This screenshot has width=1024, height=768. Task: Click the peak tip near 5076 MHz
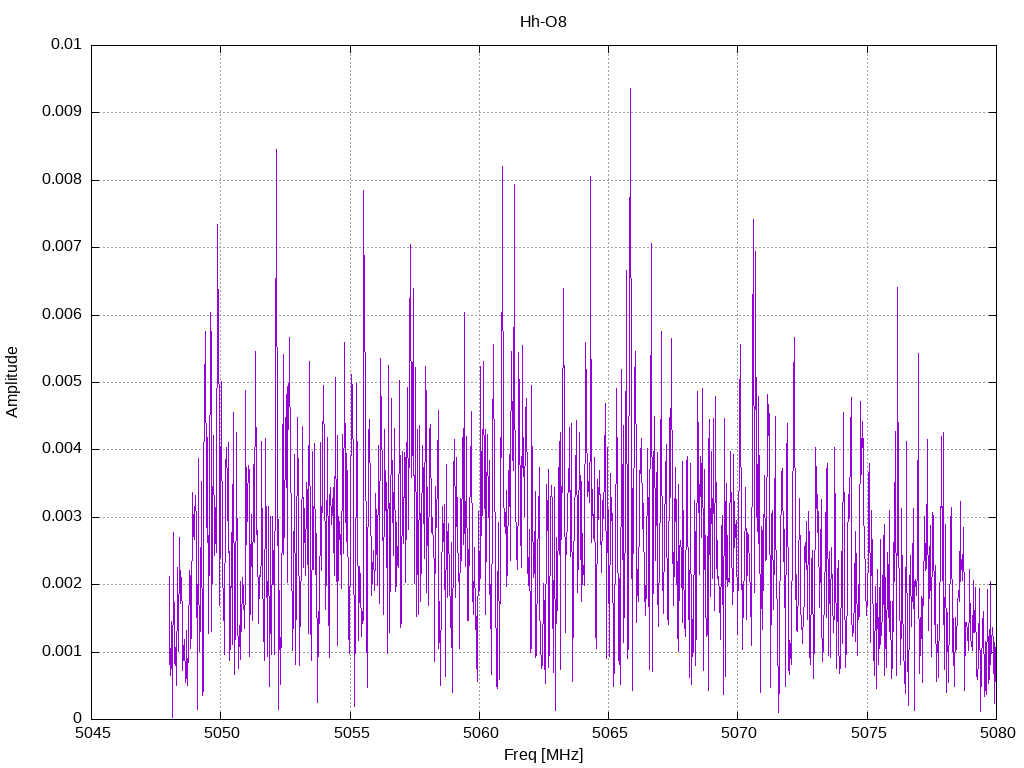(x=897, y=288)
